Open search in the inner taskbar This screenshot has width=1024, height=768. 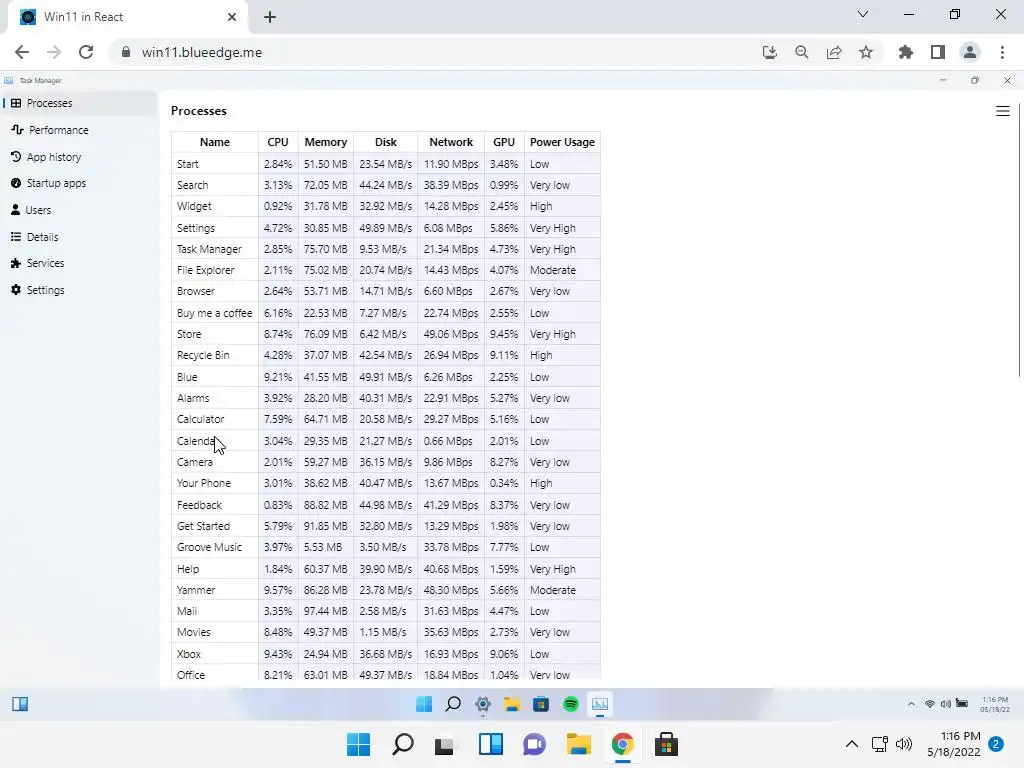pyautogui.click(x=453, y=704)
